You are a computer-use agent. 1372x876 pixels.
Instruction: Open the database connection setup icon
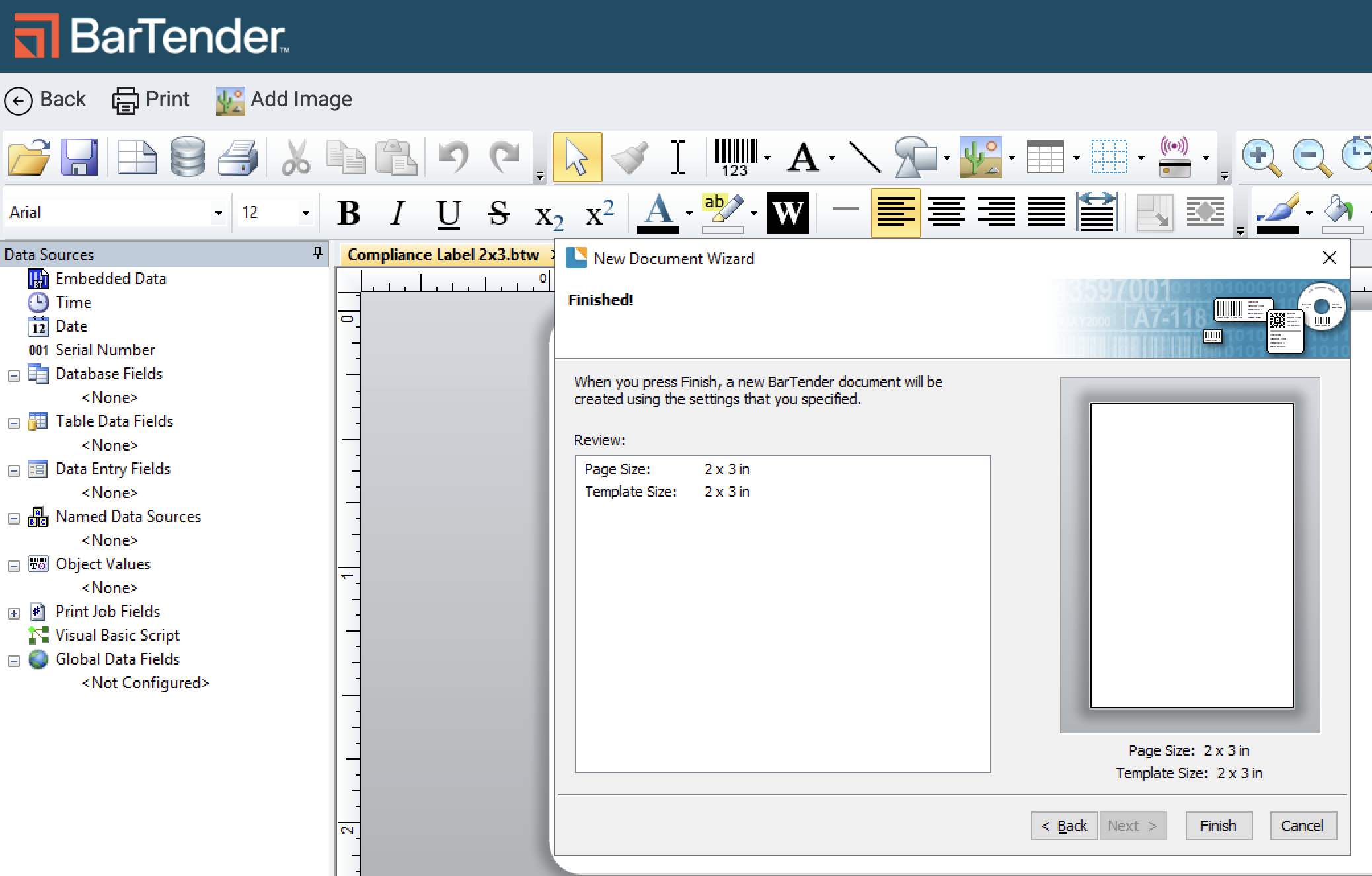(x=187, y=157)
